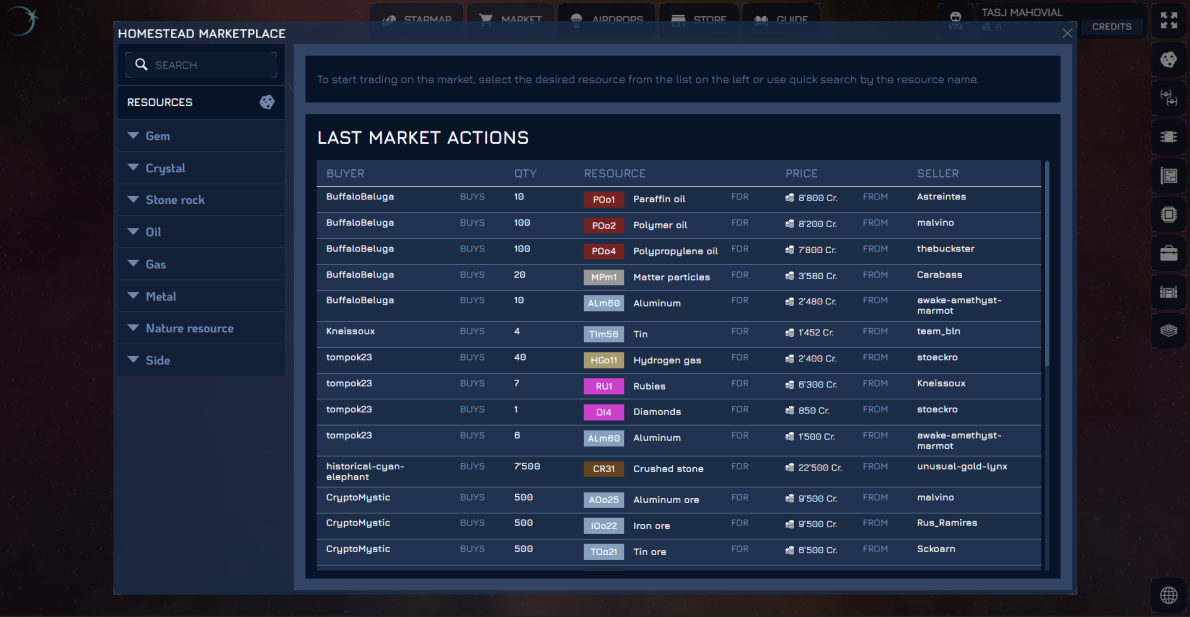Open the blueprint plan icon in sidebar
The height and width of the screenshot is (617, 1190).
[x=1168, y=176]
